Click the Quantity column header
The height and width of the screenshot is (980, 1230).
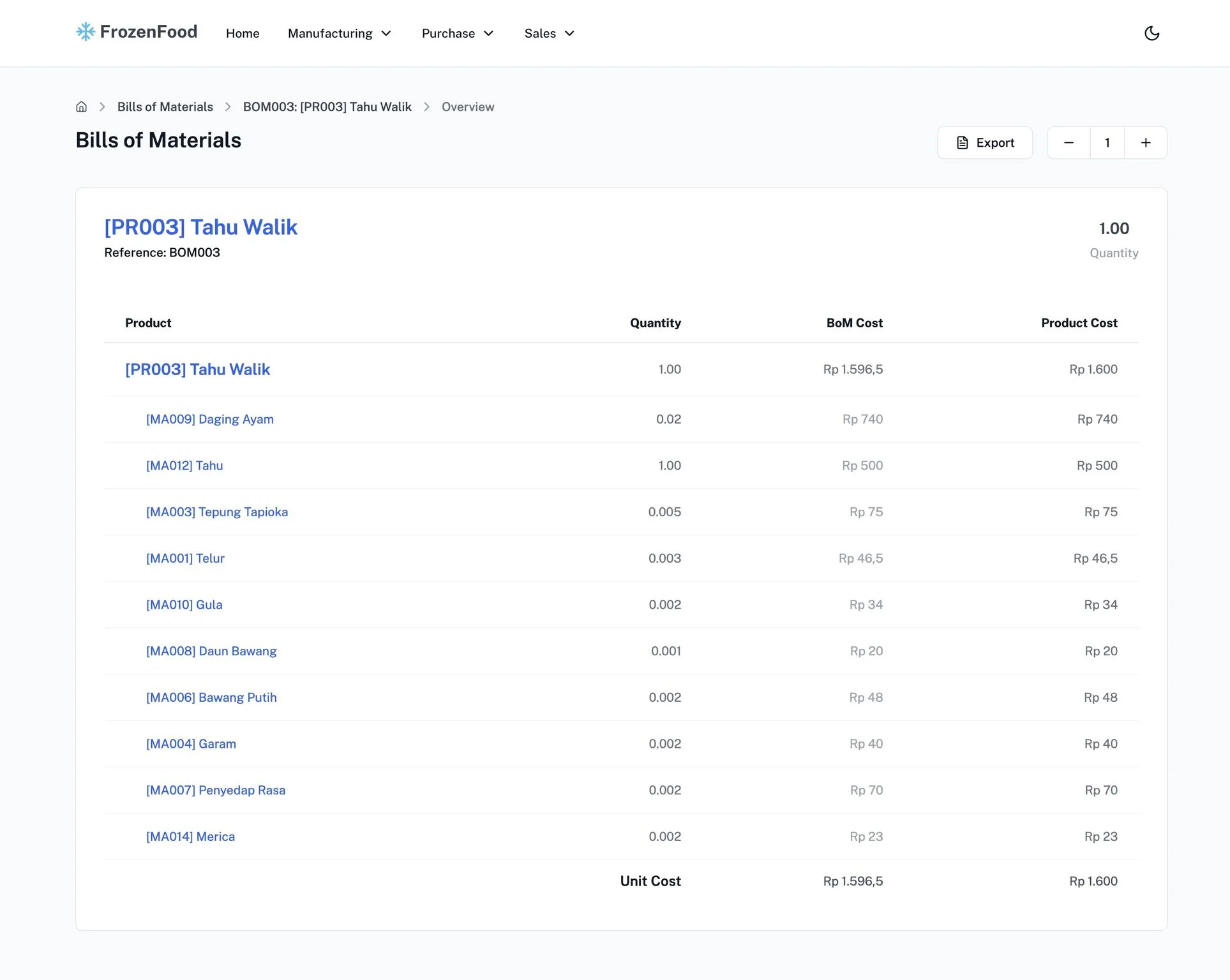[x=656, y=323]
